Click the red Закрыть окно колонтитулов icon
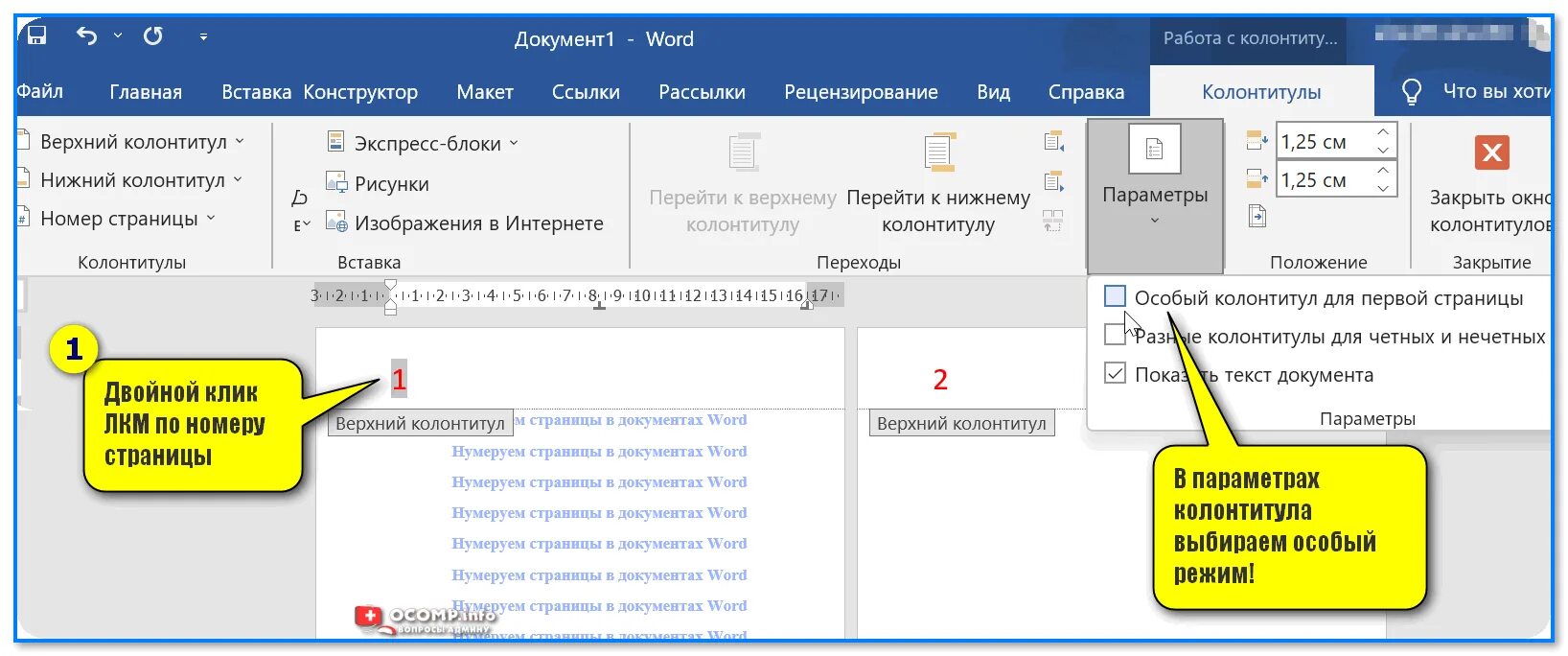Screen dimensions: 1568x656 1491,152
